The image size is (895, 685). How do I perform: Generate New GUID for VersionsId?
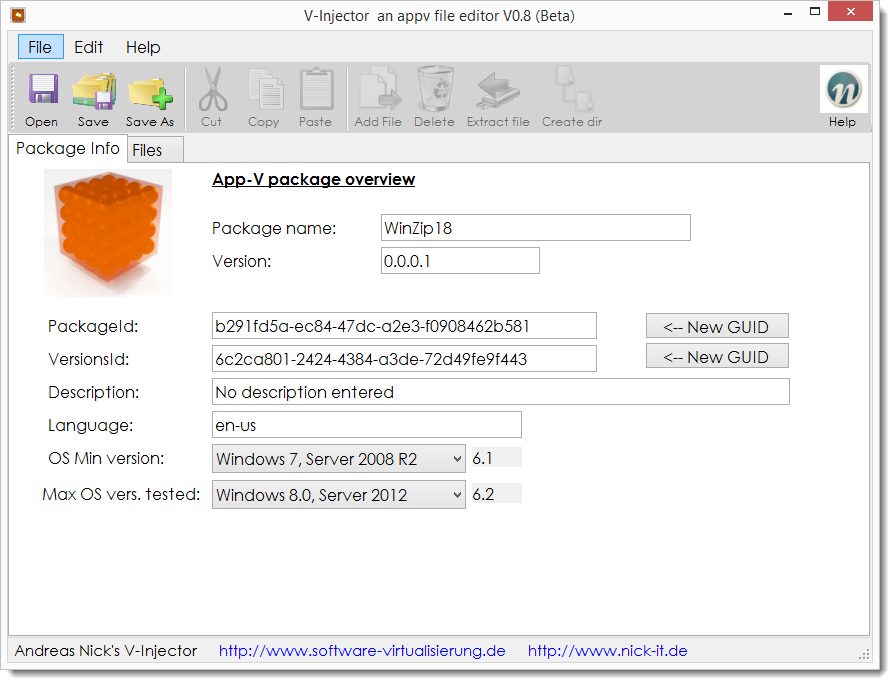pos(717,356)
